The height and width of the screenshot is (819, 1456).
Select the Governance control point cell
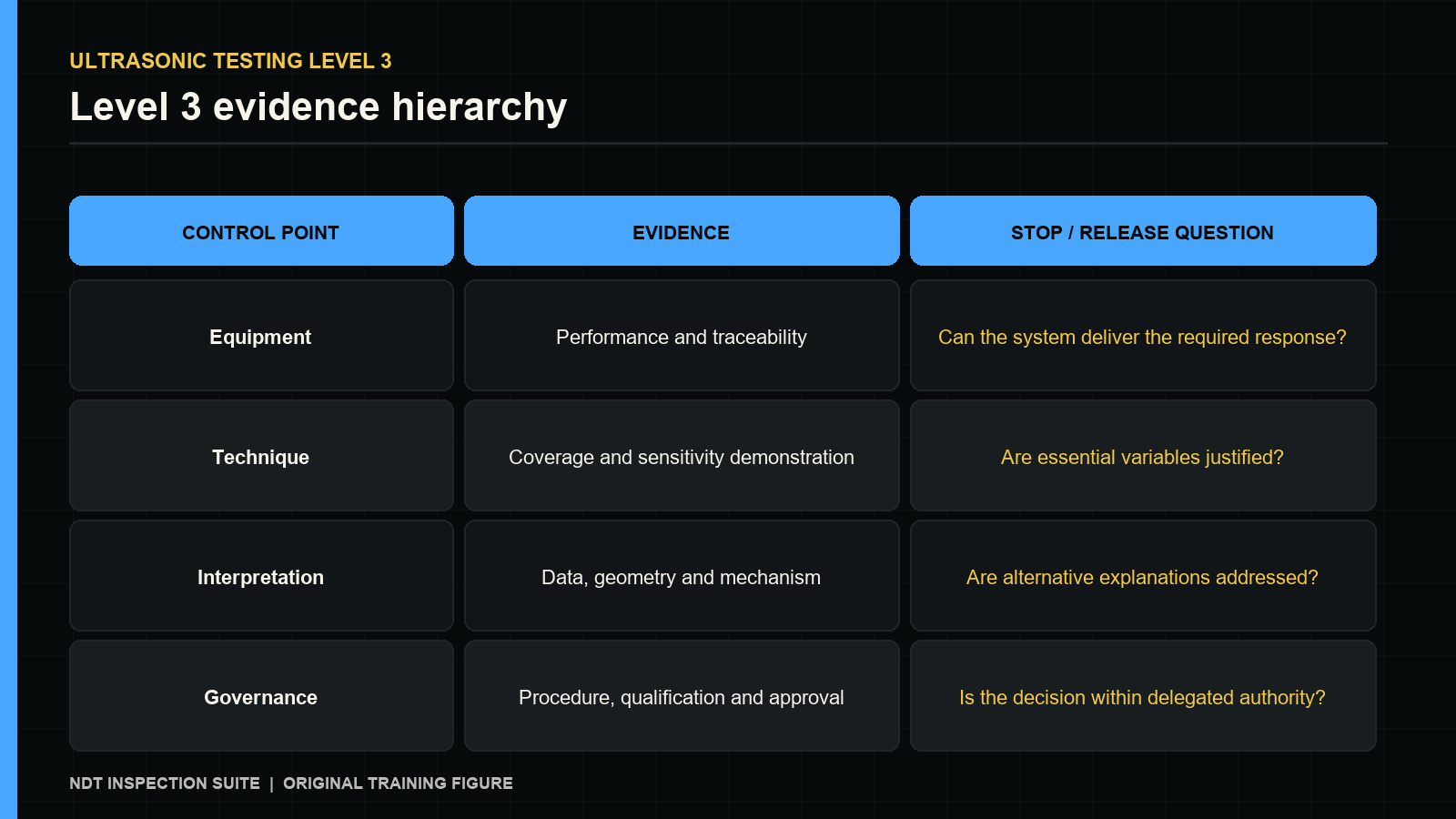pos(261,696)
